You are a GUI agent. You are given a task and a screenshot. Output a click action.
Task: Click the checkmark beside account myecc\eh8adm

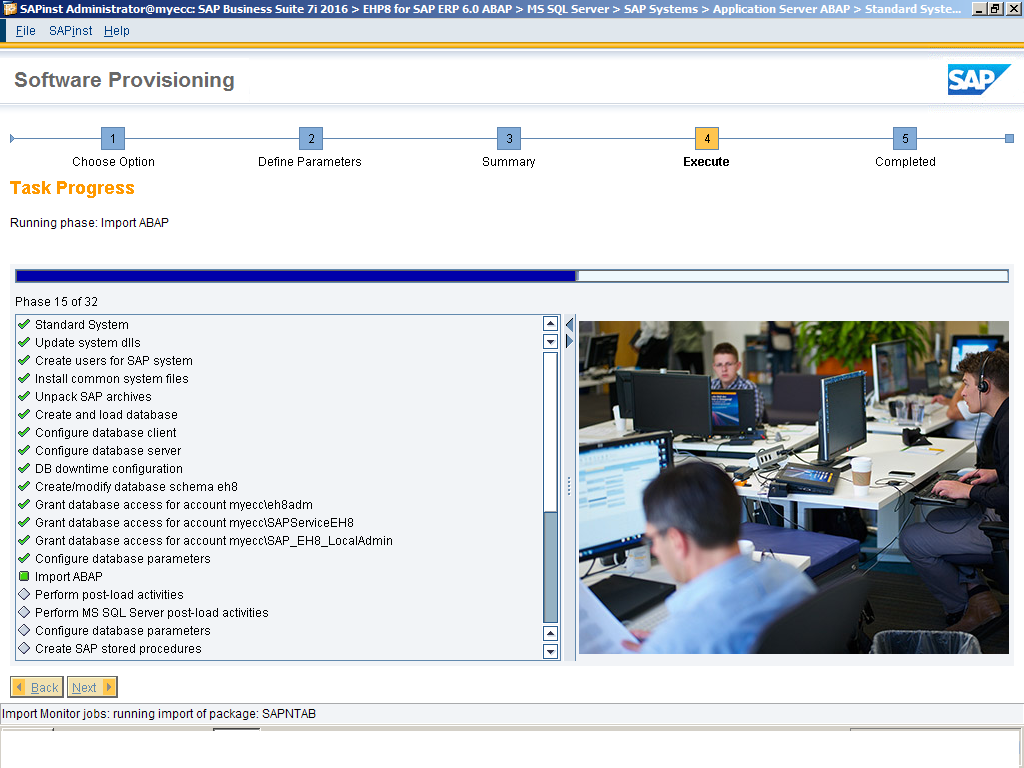(24, 504)
